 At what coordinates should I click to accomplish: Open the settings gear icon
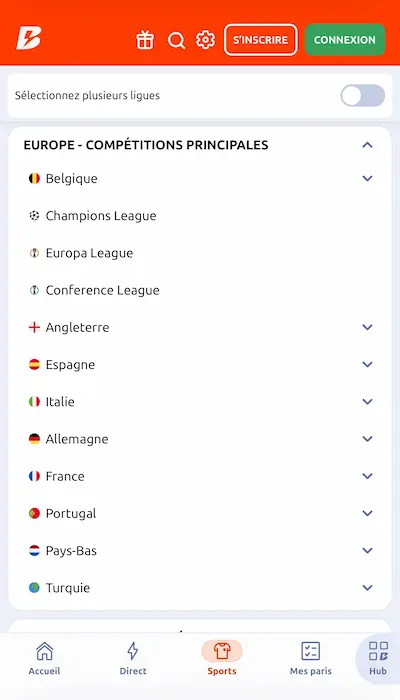click(205, 40)
